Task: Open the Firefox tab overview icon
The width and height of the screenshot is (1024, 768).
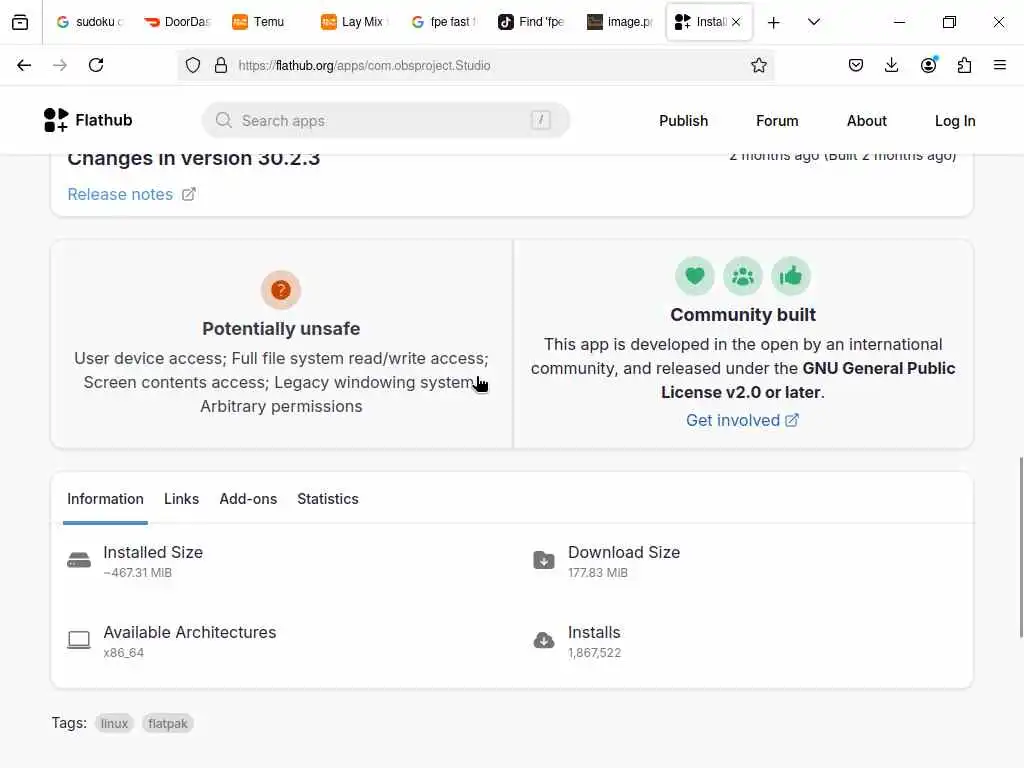Action: coord(20,22)
